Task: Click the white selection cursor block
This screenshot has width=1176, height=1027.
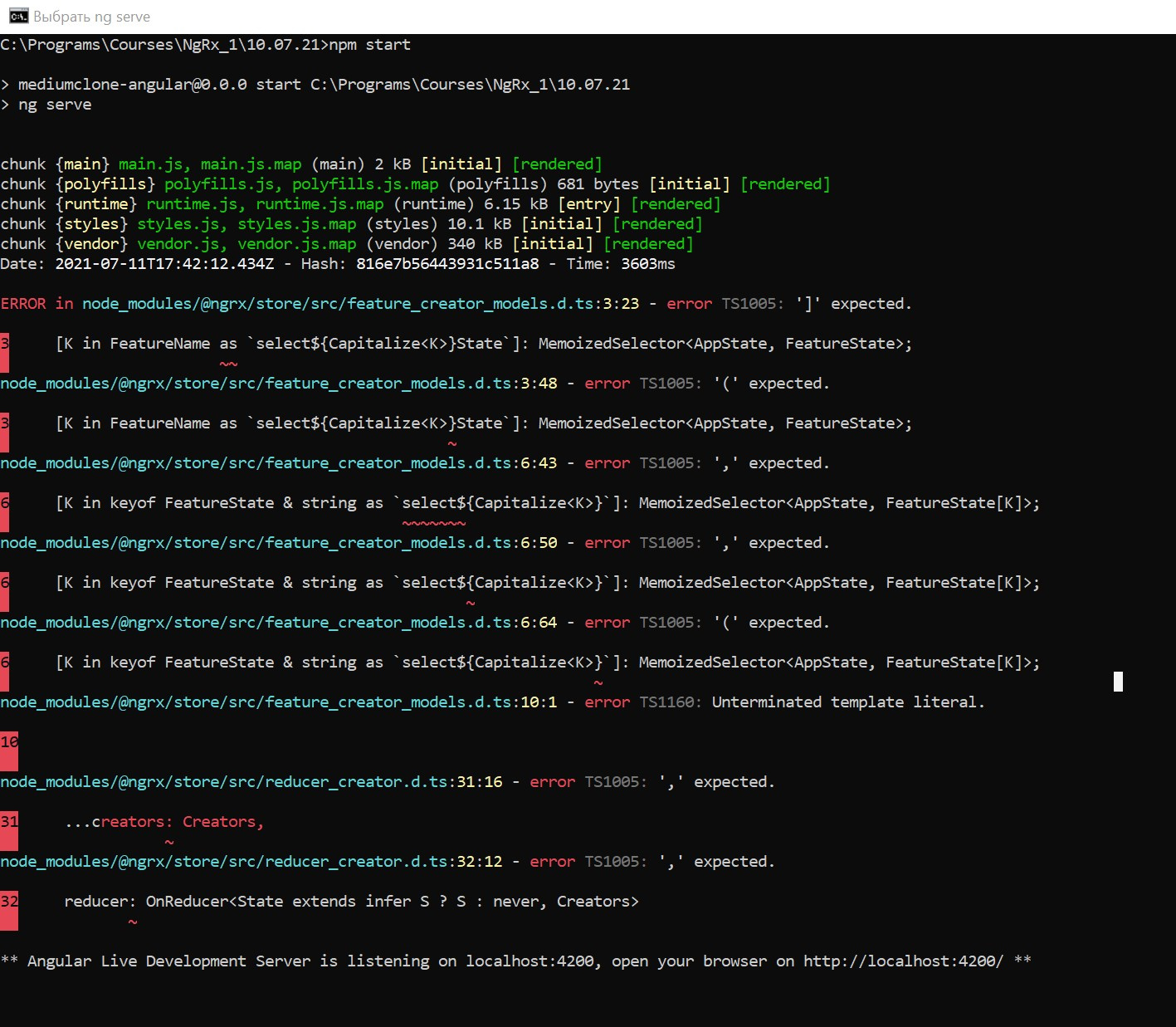Action: (x=1118, y=682)
